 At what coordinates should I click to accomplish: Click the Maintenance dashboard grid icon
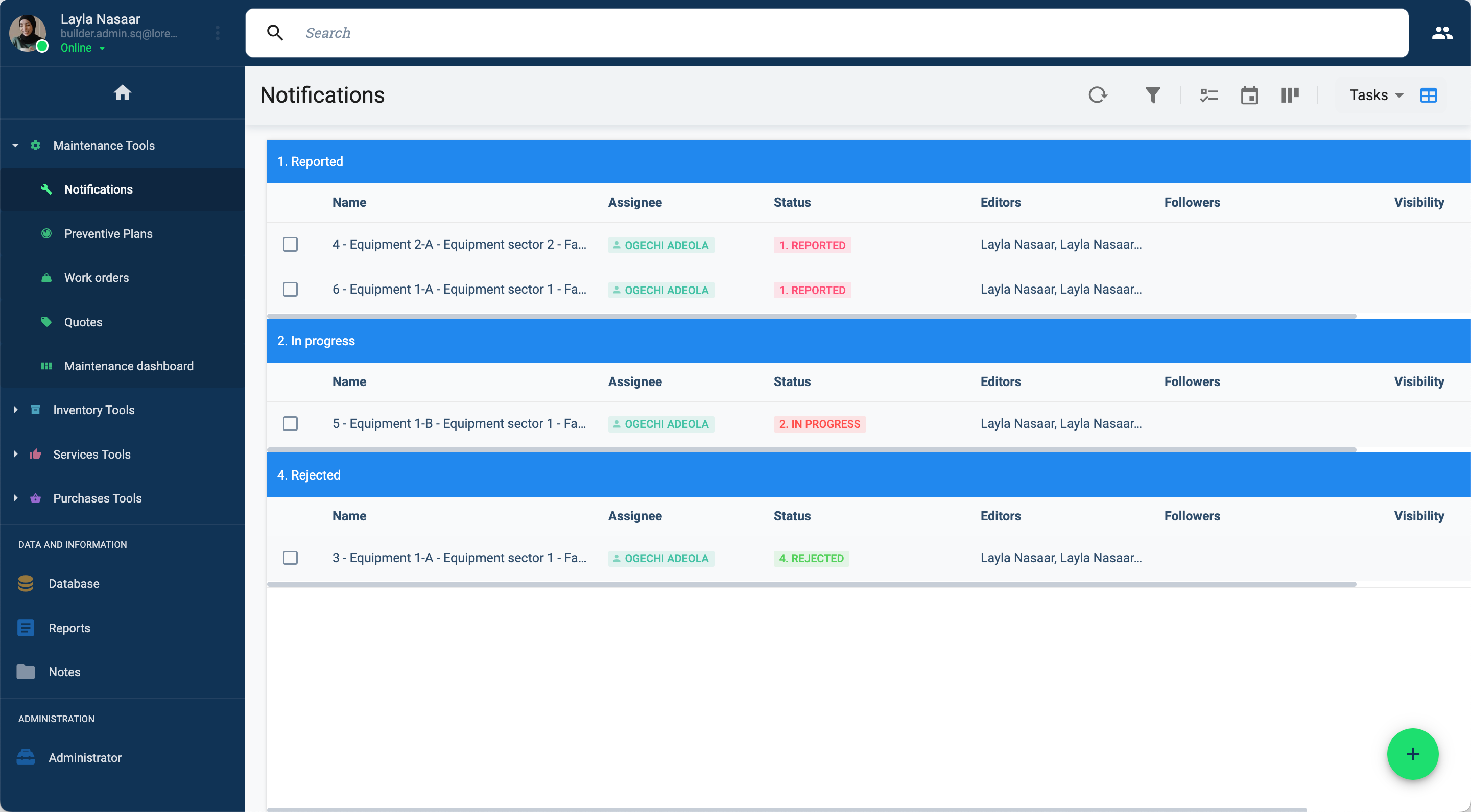tap(46, 366)
